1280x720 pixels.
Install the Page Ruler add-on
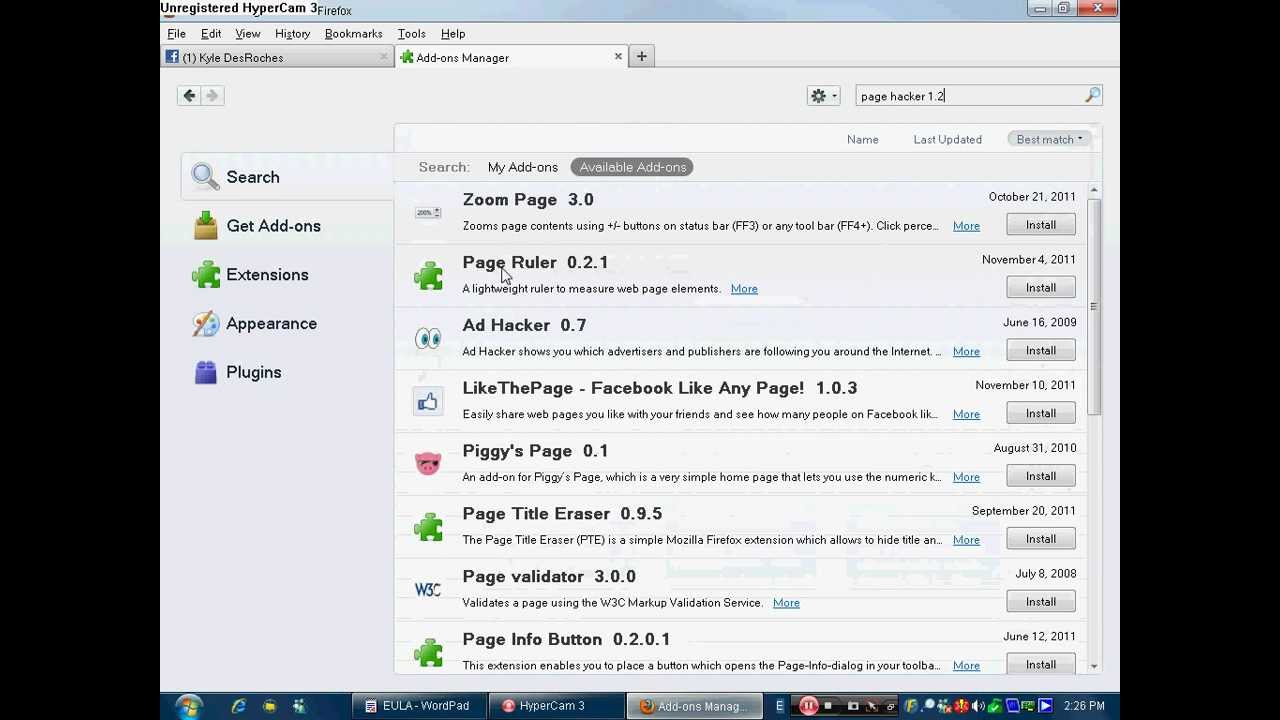1040,288
